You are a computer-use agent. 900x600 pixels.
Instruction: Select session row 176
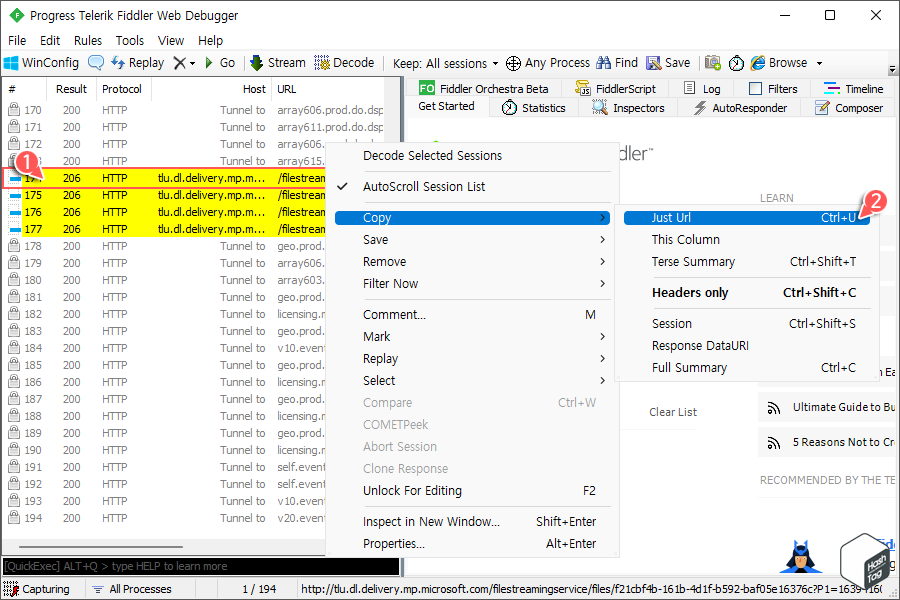[166, 212]
